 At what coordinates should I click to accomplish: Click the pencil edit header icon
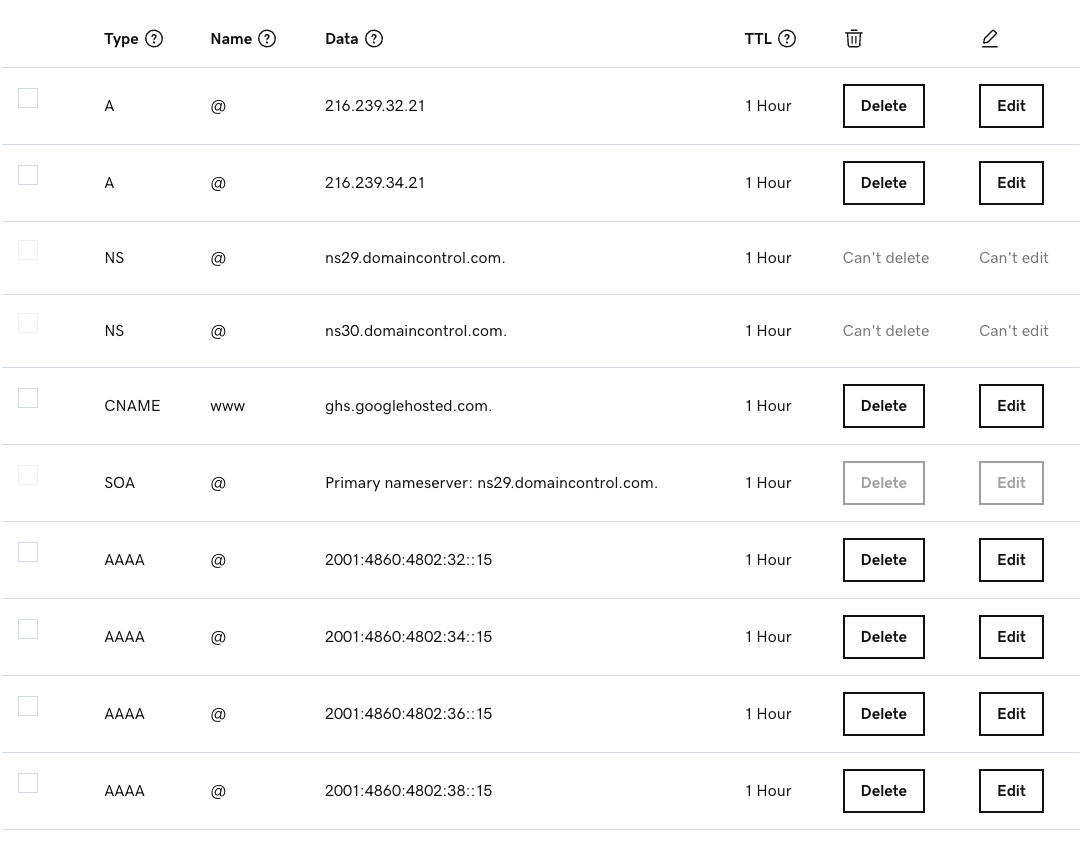pos(990,39)
